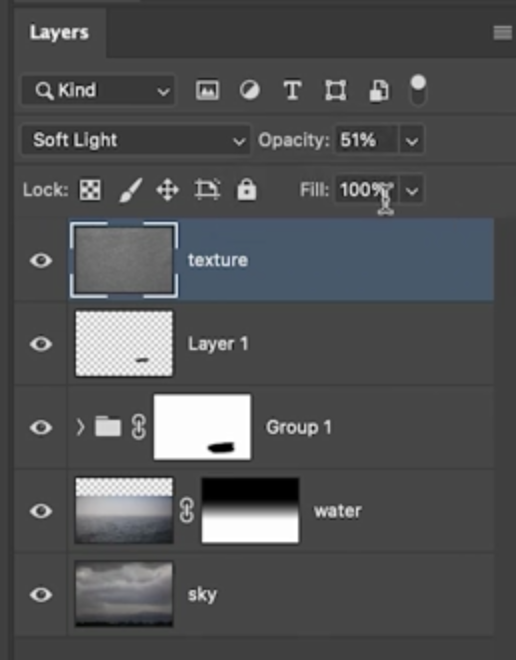
Task: Open the Opacity slider dropdown arrow
Action: [412, 140]
